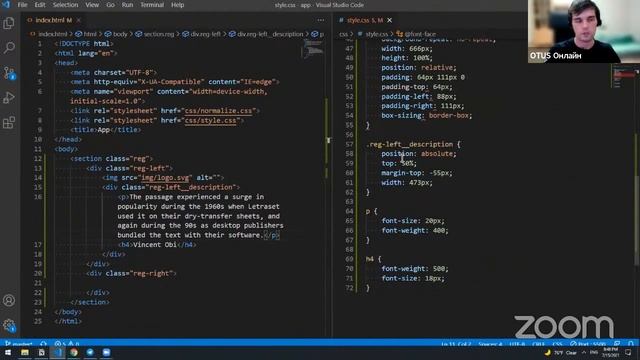Click the Synchronize Changes icon in status bar
This screenshot has width=640, height=360.
[x=43, y=344]
